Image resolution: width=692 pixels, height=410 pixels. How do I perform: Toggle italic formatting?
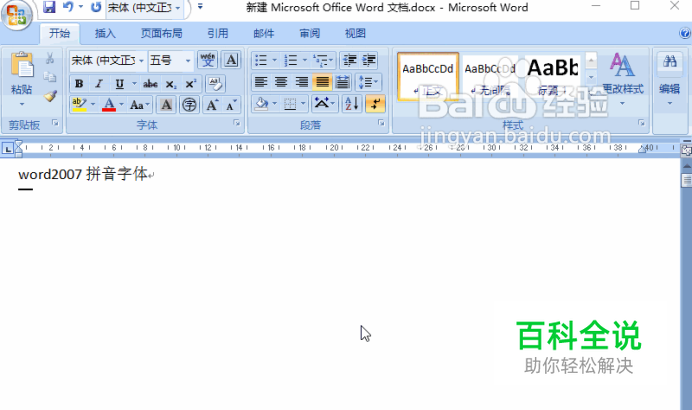[x=99, y=83]
